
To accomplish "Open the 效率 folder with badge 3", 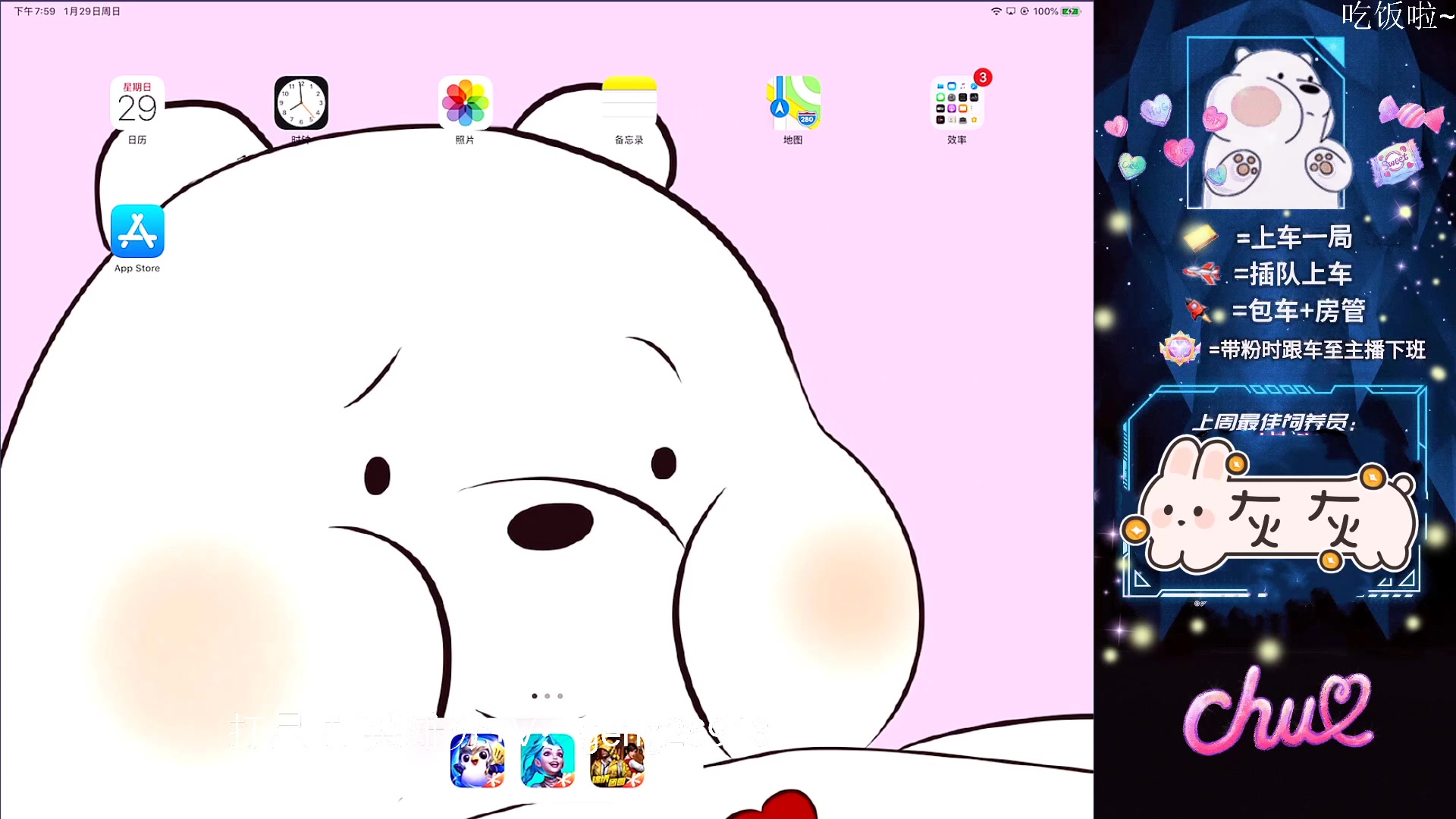I will tap(956, 103).
